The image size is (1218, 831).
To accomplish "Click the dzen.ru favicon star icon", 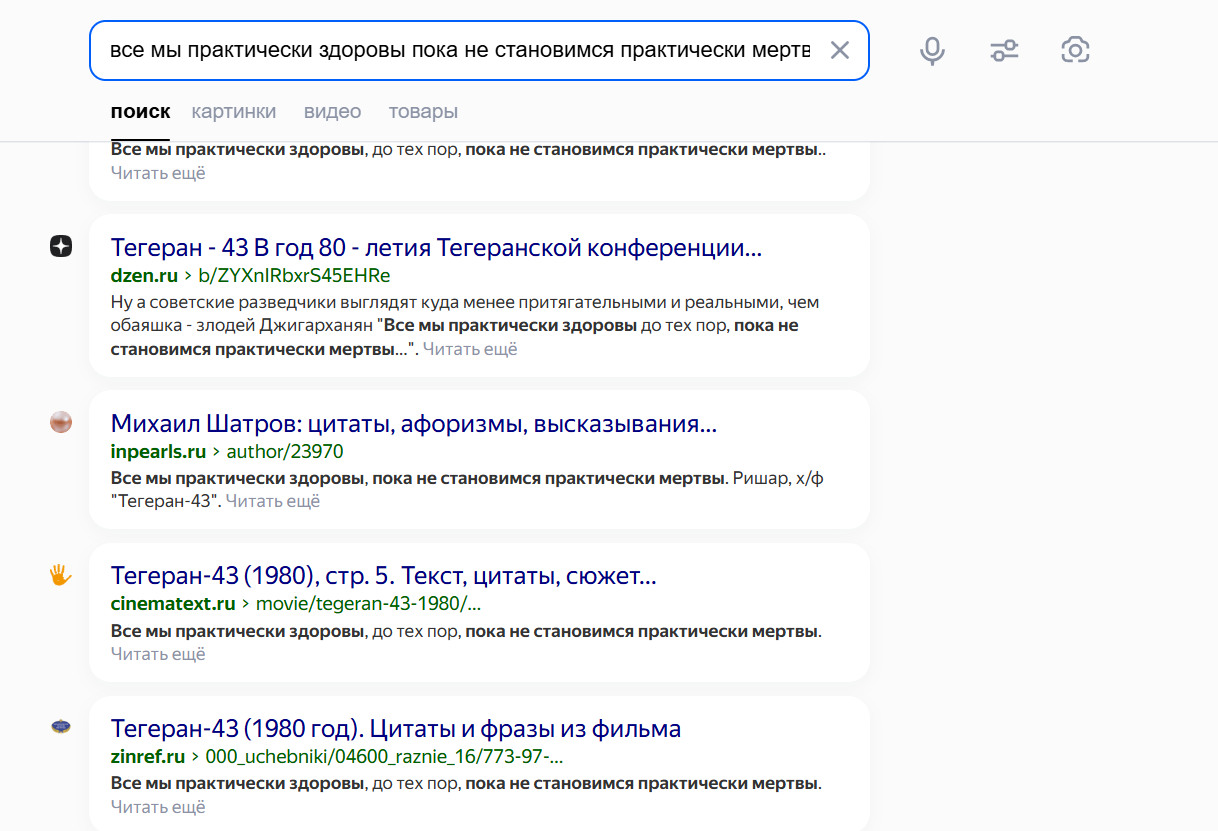I will (61, 246).
